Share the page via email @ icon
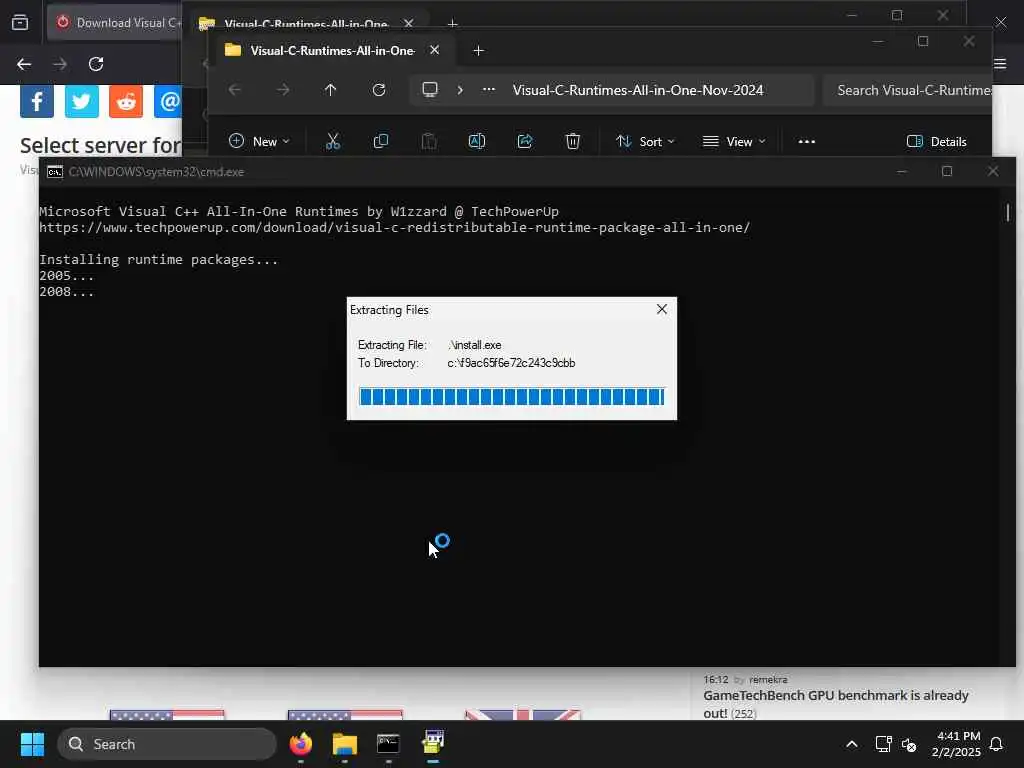The height and width of the screenshot is (768, 1024). (x=168, y=101)
